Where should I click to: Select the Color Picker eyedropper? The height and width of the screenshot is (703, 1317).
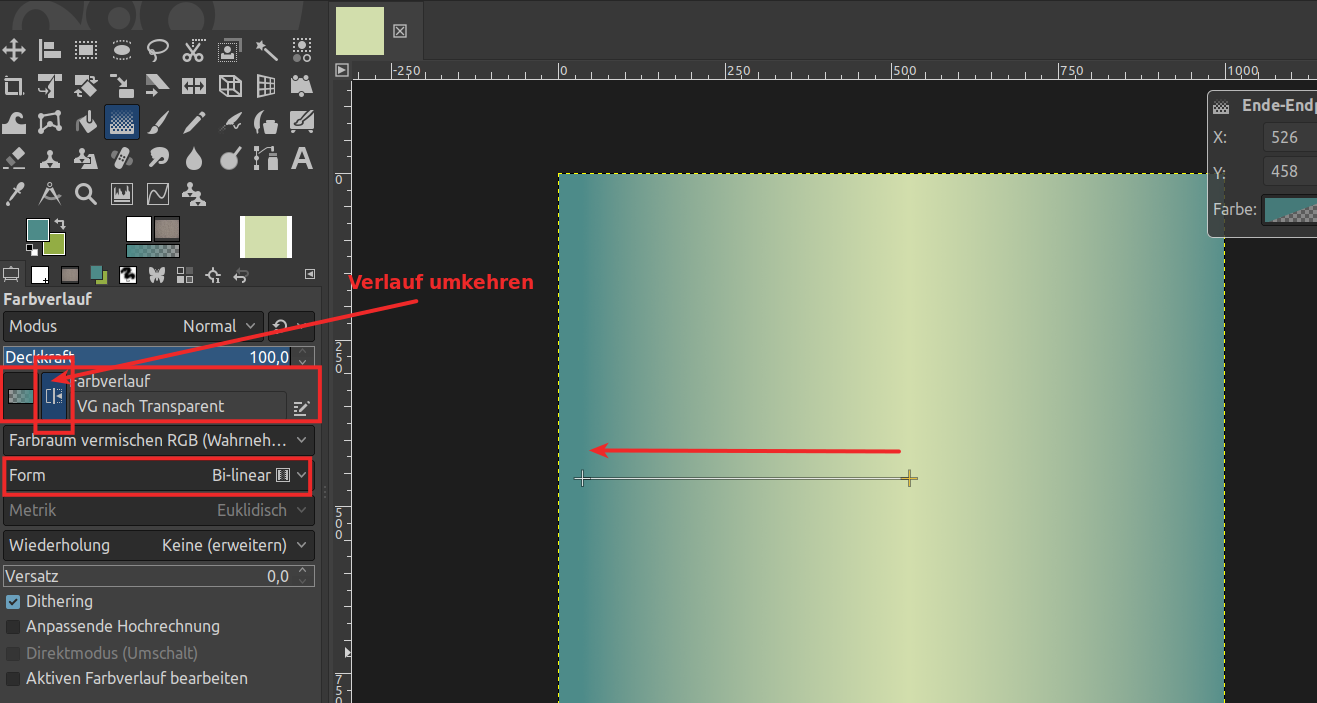pos(14,194)
